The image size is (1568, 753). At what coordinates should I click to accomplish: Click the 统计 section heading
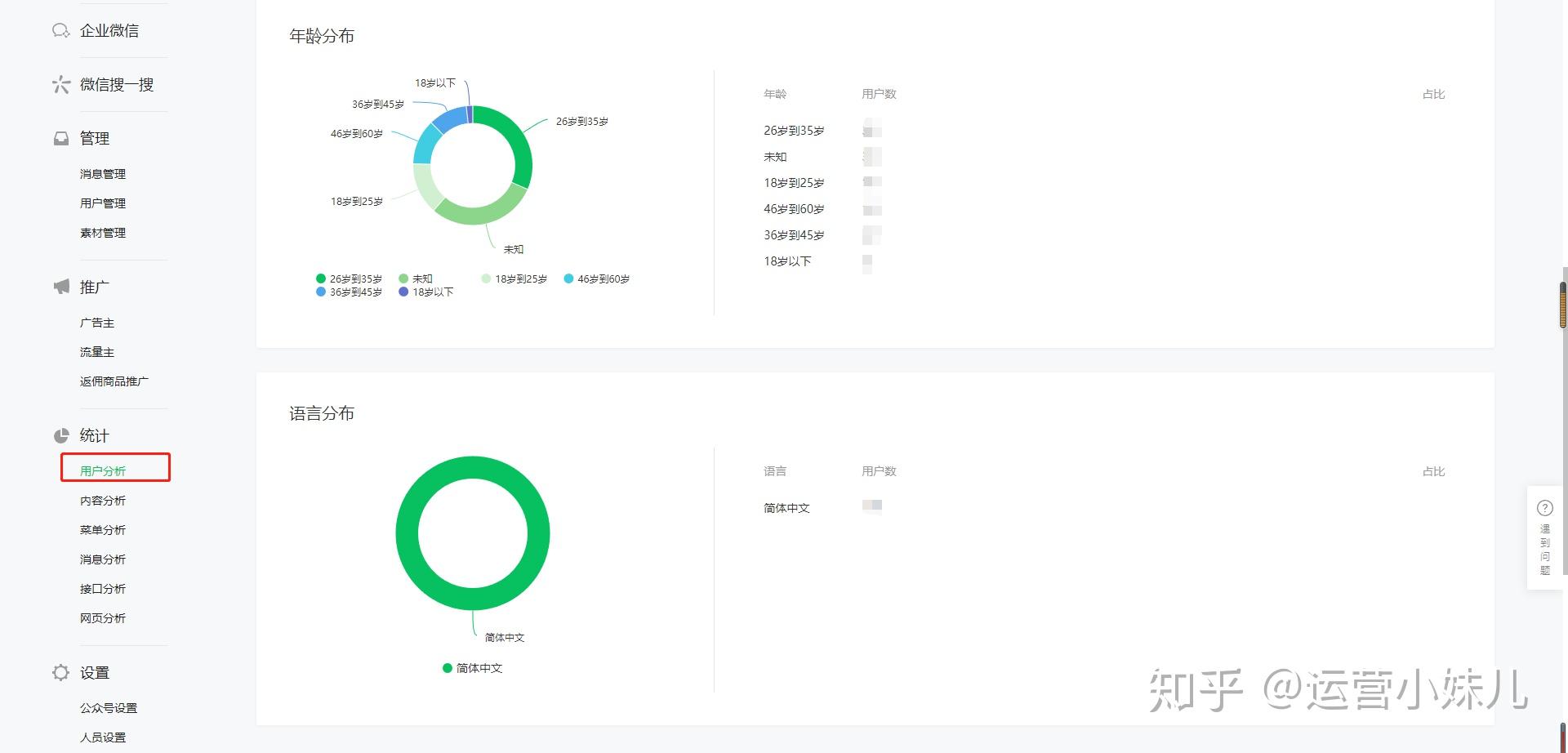tap(95, 435)
